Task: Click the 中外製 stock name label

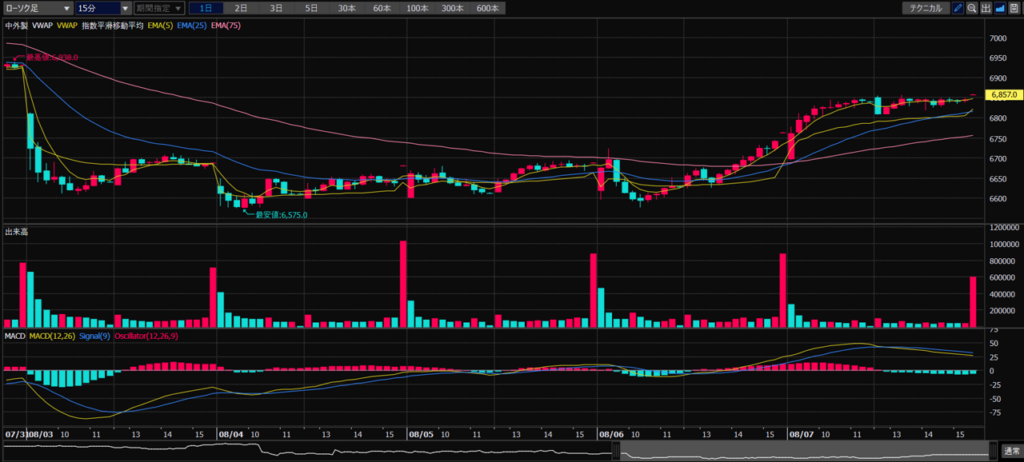Action: pyautogui.click(x=16, y=25)
